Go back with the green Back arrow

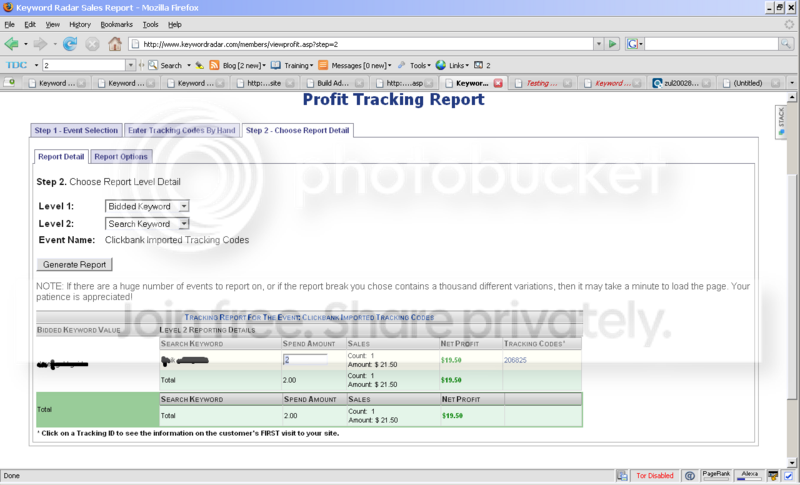(11, 44)
